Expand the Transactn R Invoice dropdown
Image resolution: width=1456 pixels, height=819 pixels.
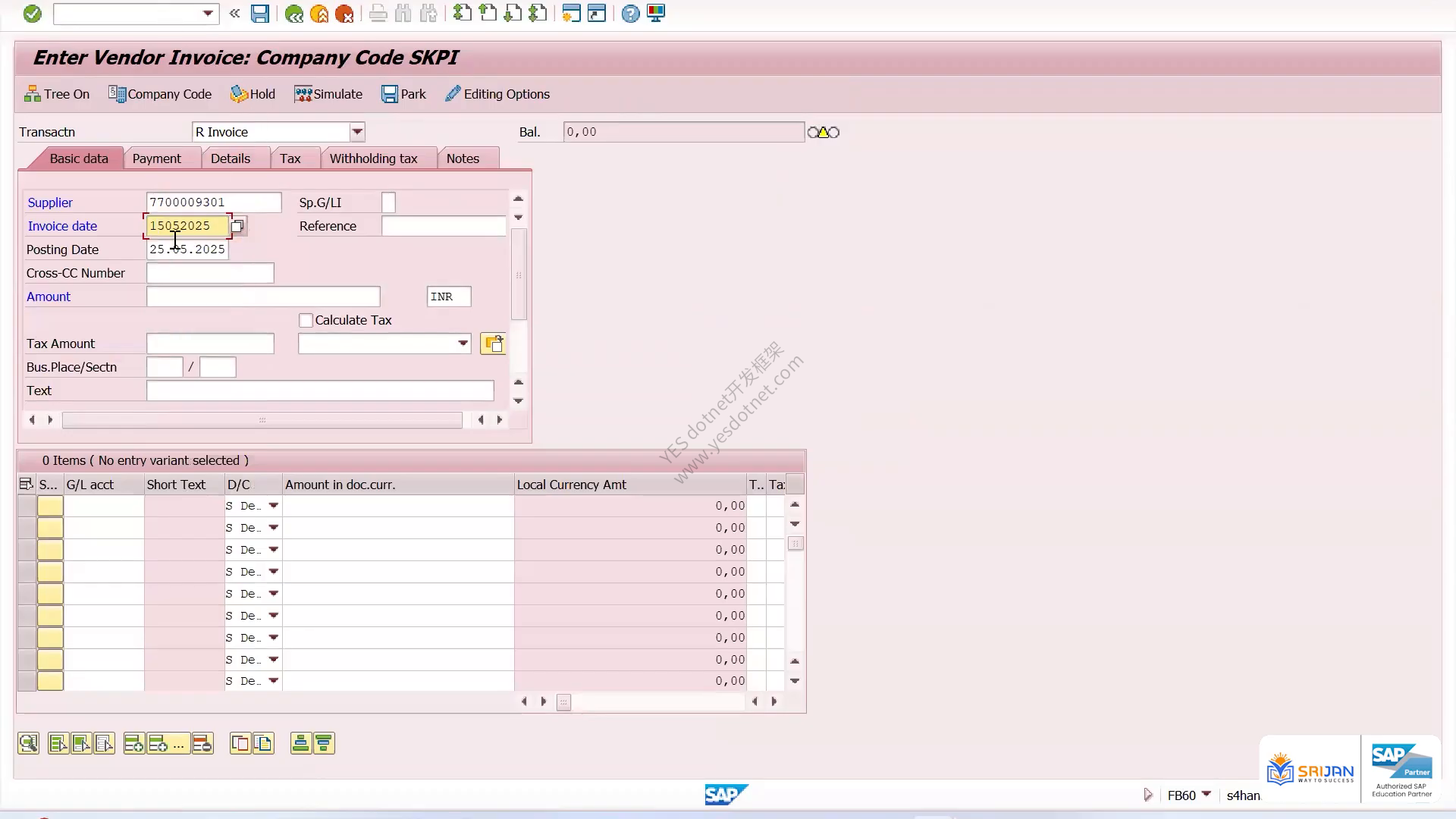coord(357,132)
